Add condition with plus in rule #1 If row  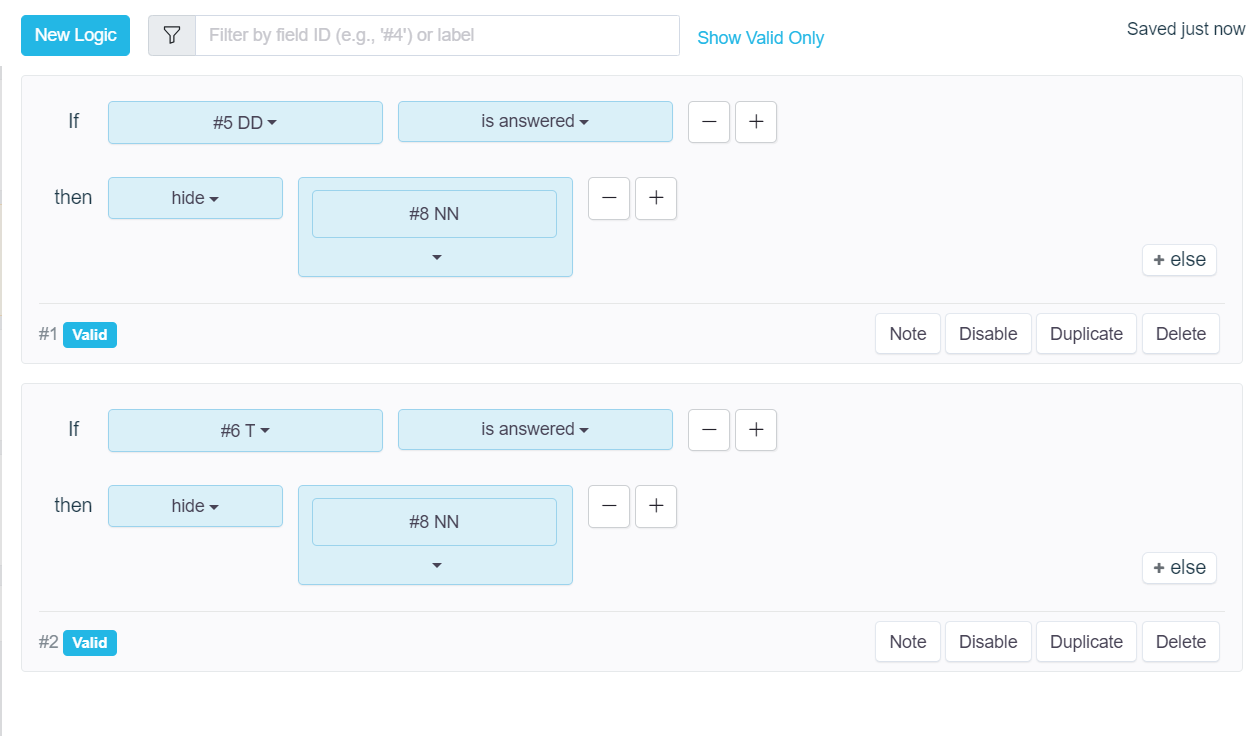click(x=756, y=122)
